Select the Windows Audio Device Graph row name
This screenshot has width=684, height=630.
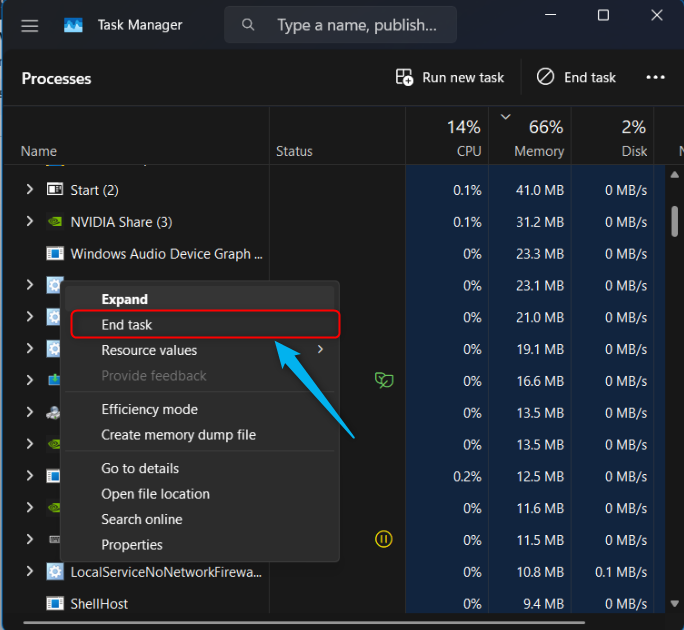point(166,254)
